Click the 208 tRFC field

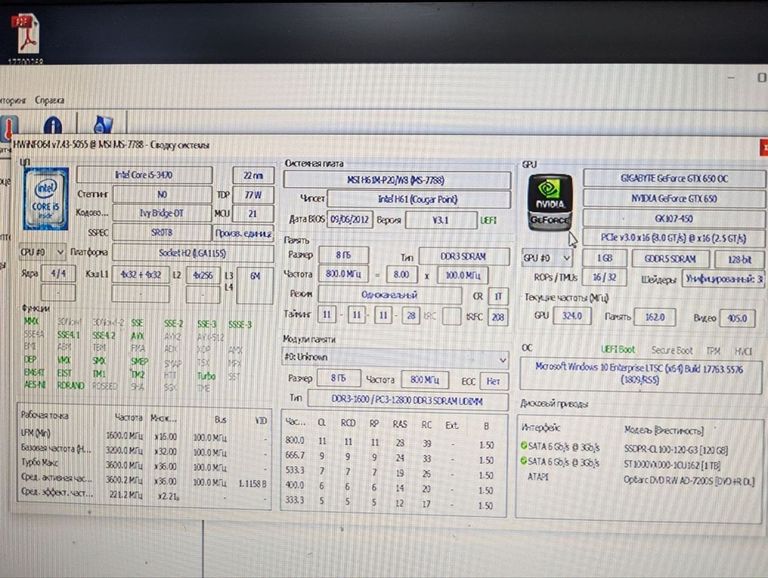(498, 317)
